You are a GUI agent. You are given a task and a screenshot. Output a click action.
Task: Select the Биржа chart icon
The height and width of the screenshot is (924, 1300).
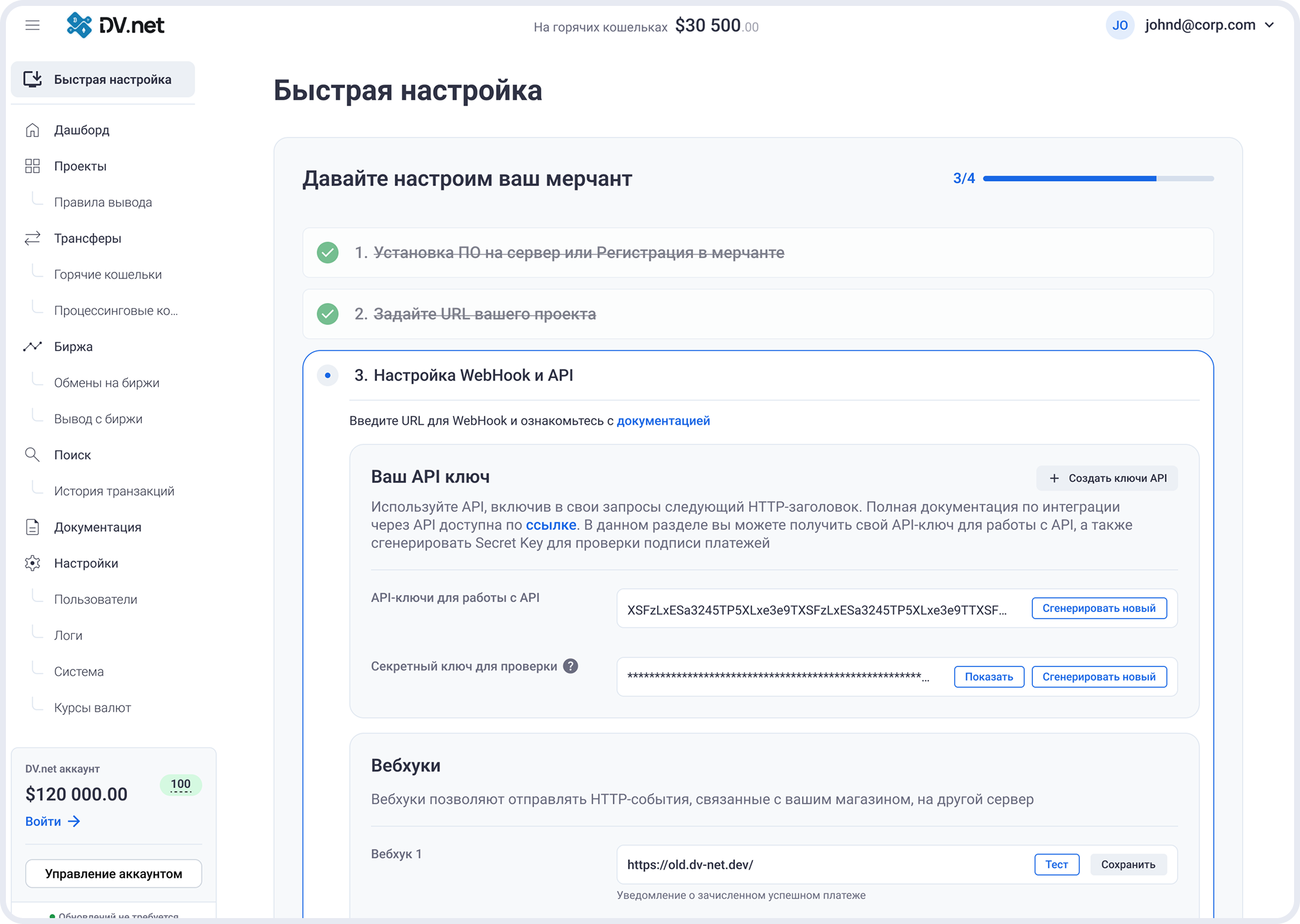[x=32, y=346]
